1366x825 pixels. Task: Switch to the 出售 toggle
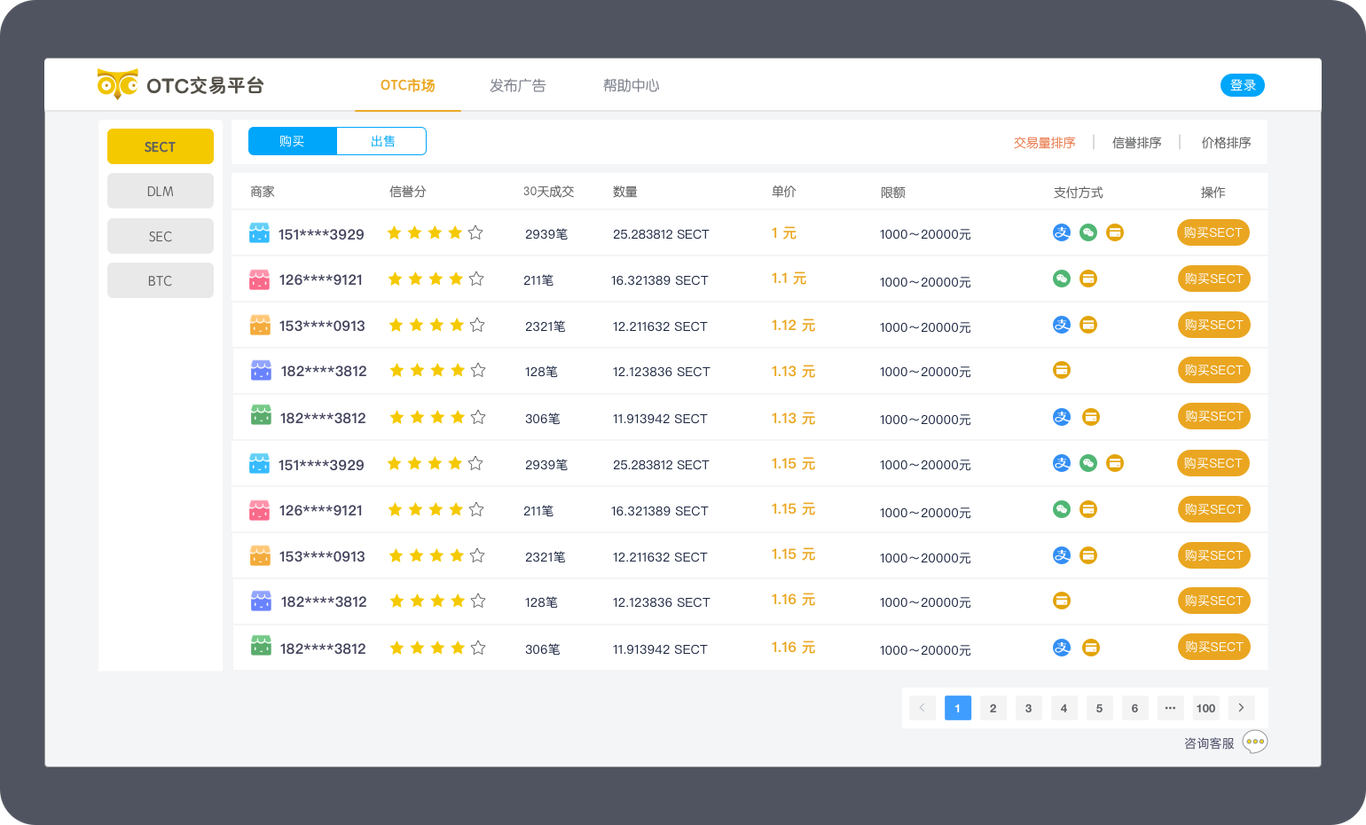[382, 141]
